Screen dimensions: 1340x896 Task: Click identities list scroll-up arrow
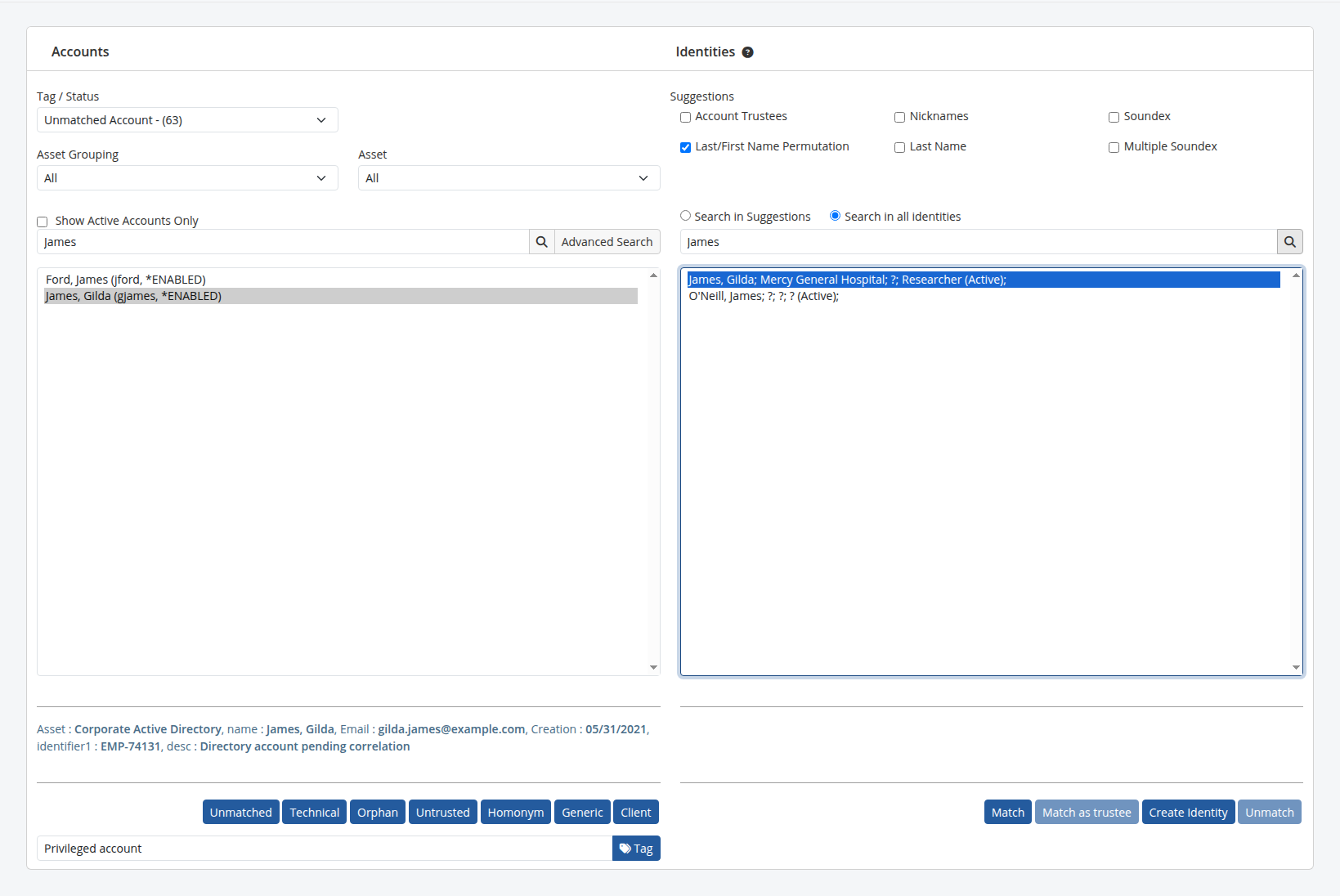pyautogui.click(x=1296, y=276)
